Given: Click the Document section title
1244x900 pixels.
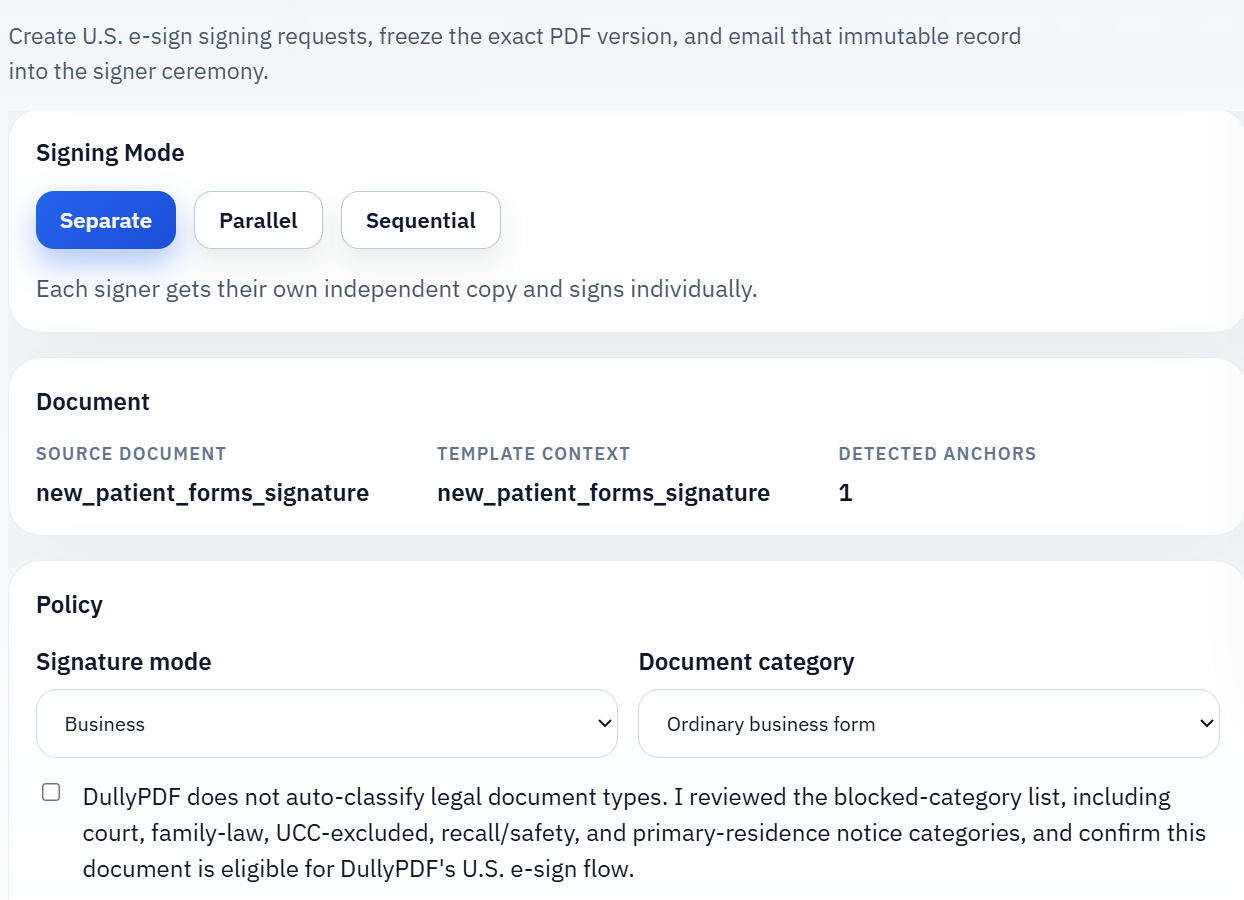Looking at the screenshot, I should coord(92,401).
